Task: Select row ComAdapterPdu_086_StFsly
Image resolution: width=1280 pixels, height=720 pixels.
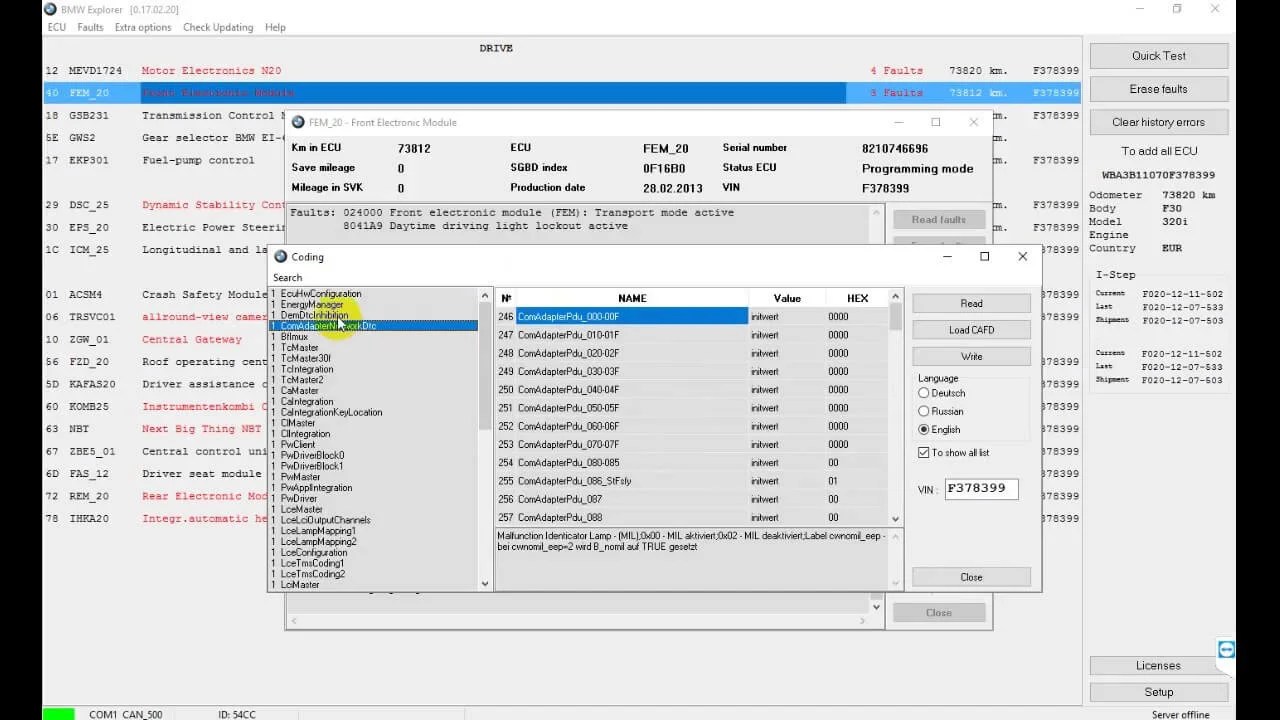Action: (x=692, y=481)
